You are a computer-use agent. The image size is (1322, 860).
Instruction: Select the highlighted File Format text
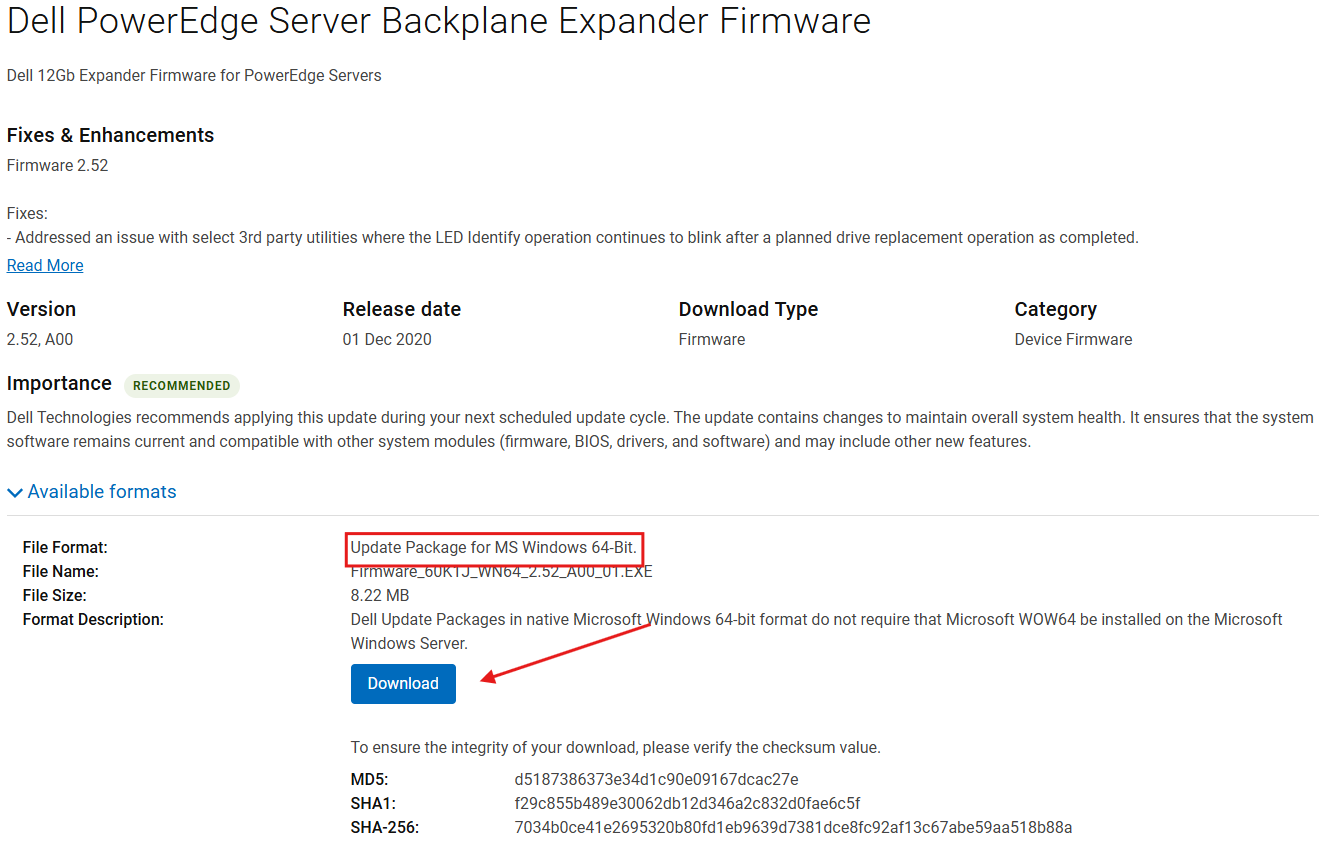493,547
